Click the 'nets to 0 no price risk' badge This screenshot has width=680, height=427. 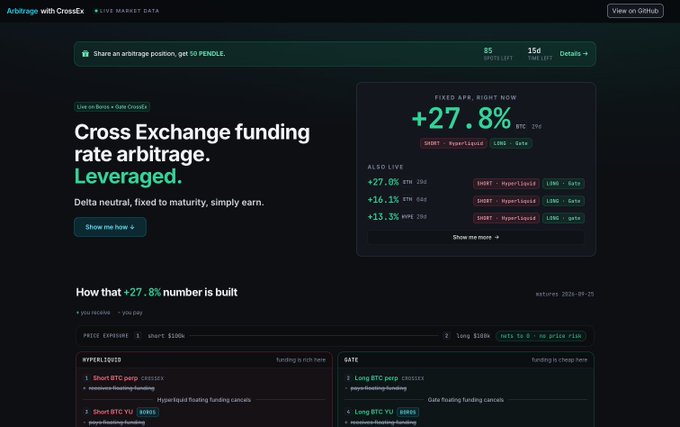tap(541, 336)
